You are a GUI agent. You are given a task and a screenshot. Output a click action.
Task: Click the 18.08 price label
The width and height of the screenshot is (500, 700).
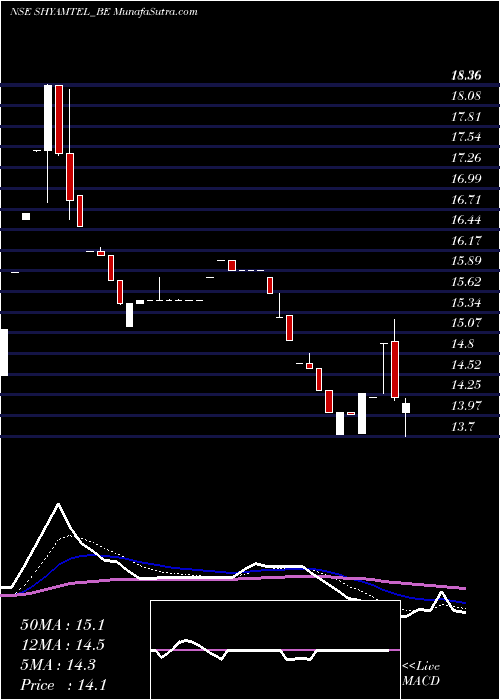466,96
